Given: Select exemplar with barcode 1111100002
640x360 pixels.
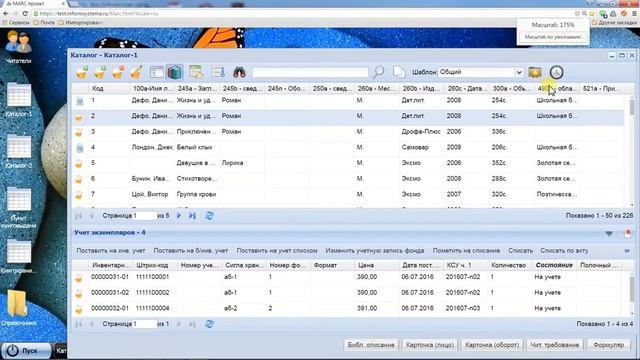Looking at the screenshot, I should click(x=346, y=293).
